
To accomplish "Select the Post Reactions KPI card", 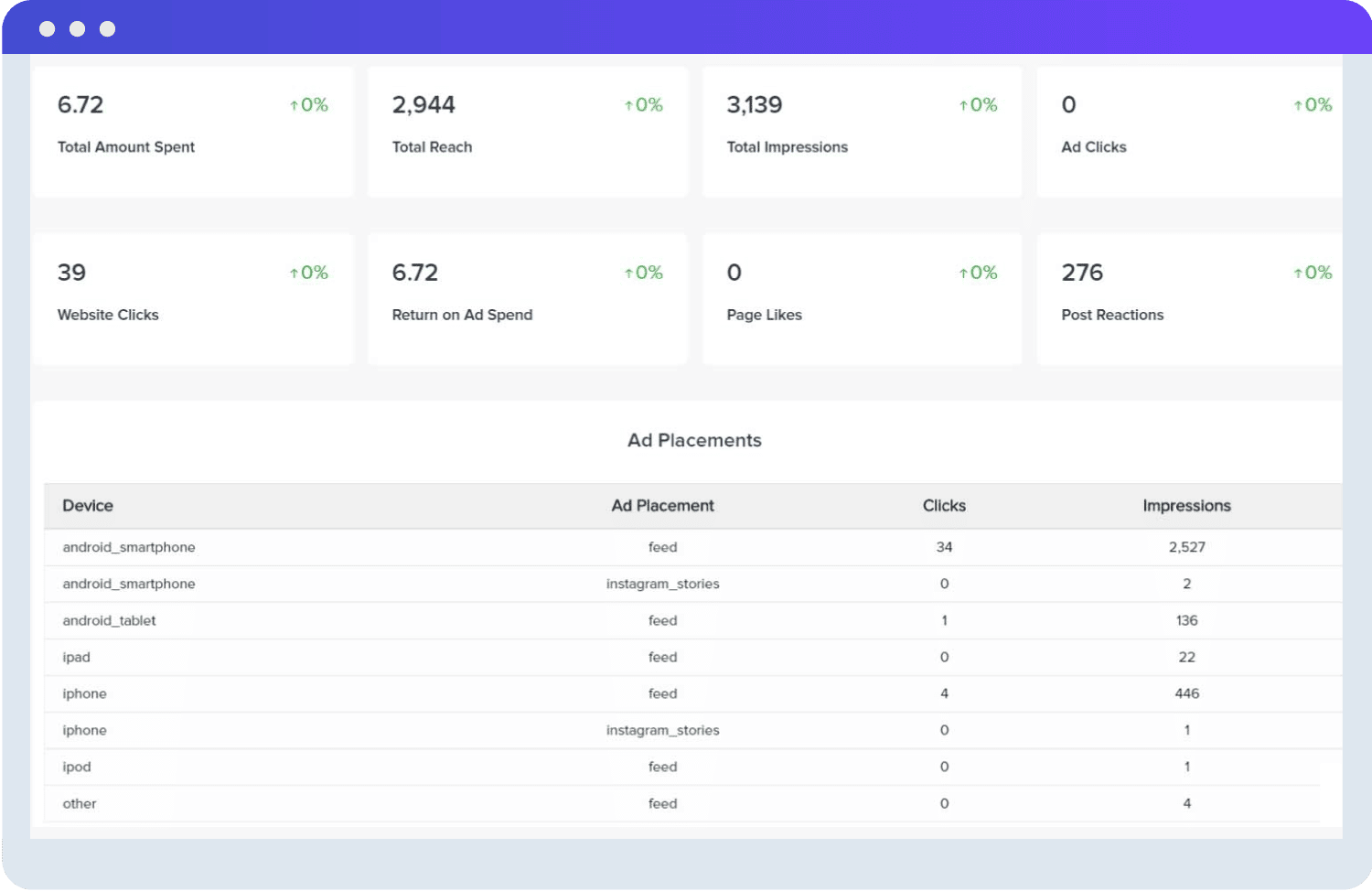I will click(x=1189, y=297).
